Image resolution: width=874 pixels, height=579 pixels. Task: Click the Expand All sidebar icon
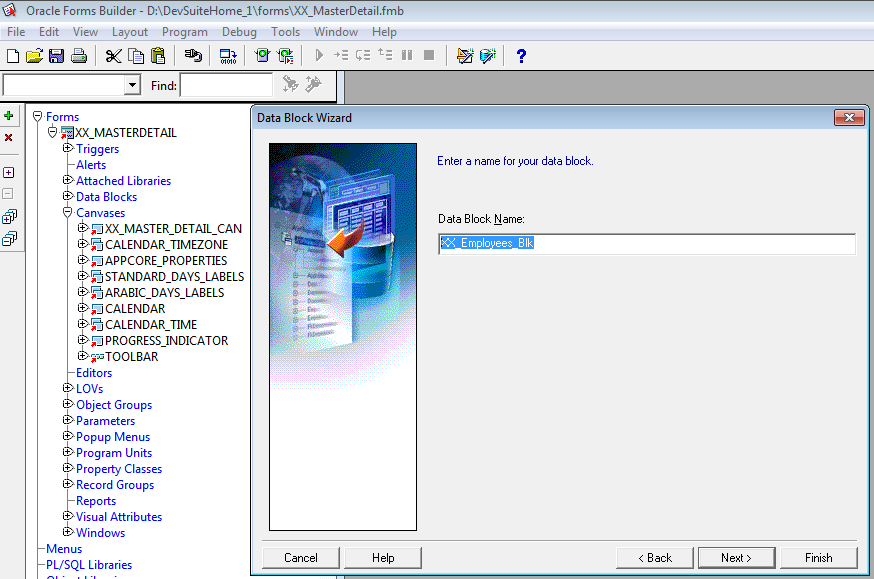[x=9, y=216]
